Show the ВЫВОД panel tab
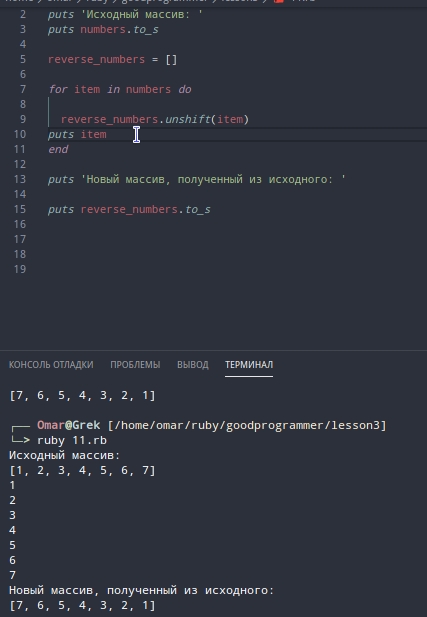 192,365
